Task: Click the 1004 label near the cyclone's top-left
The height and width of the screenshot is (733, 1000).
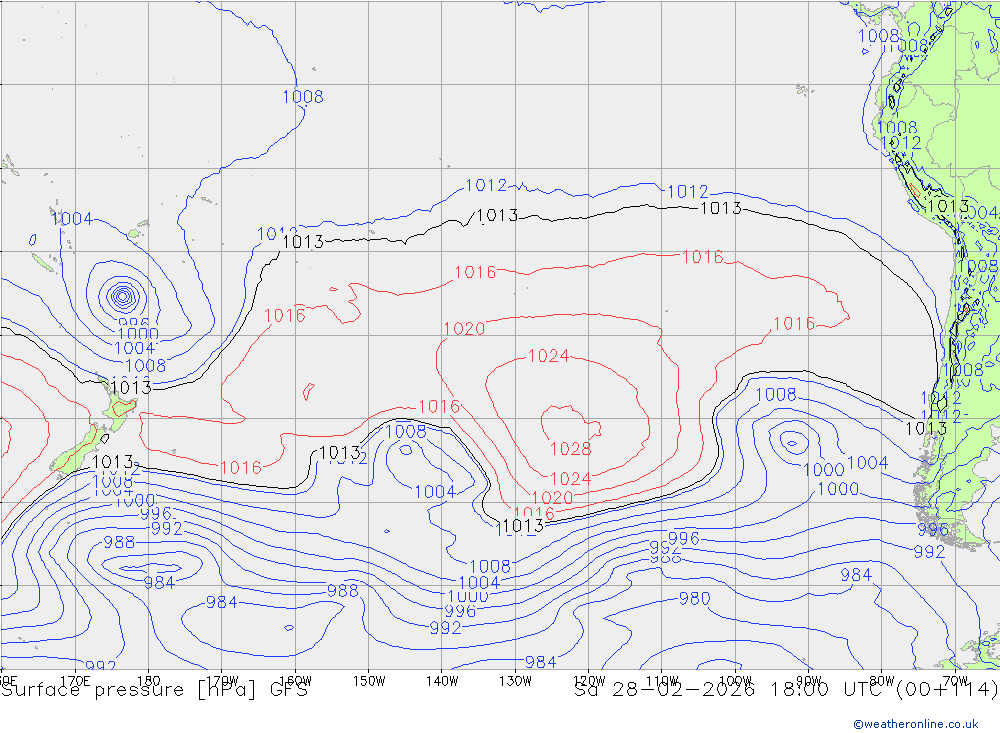Action: (x=72, y=219)
